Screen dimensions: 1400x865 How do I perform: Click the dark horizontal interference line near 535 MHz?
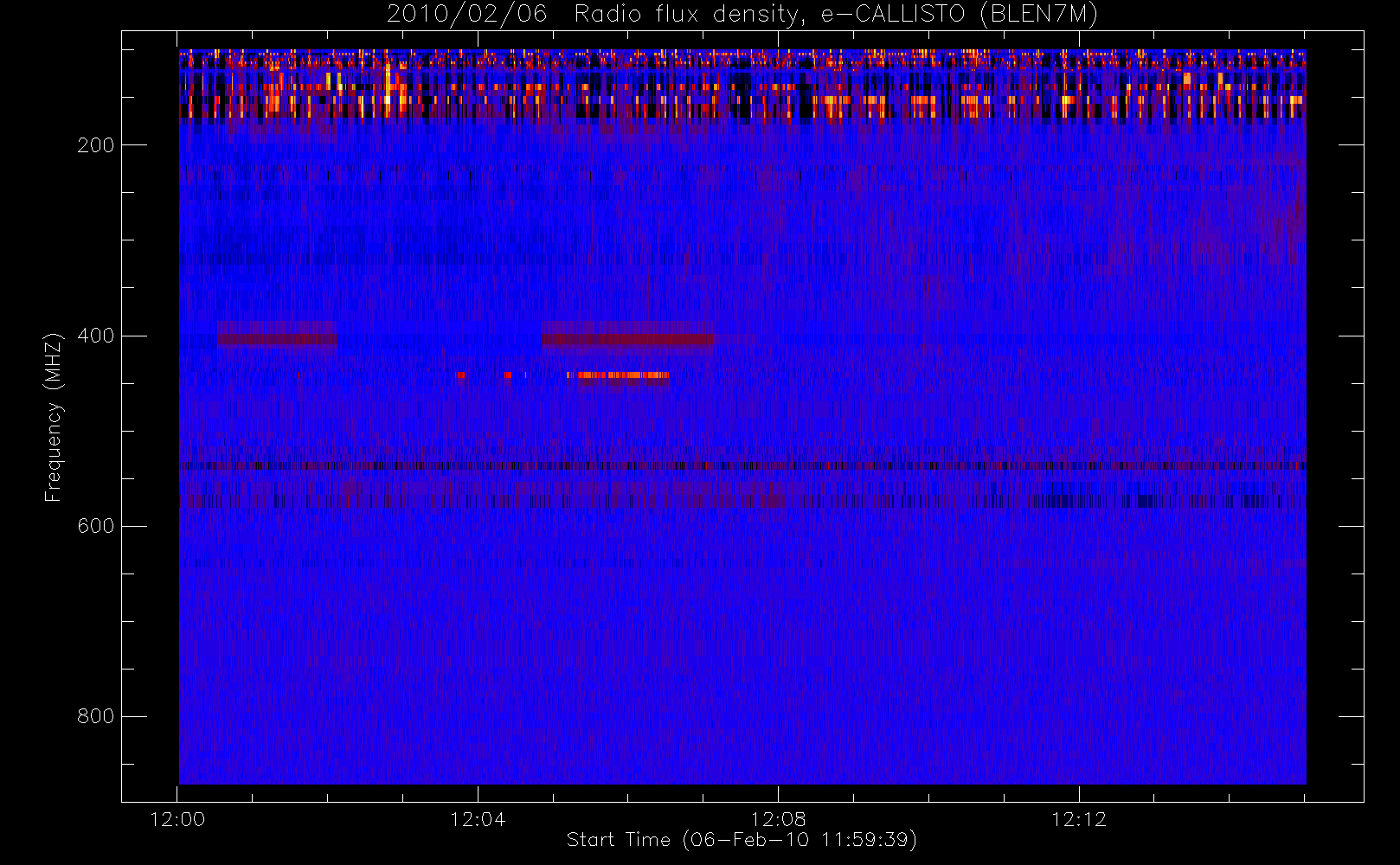pyautogui.click(x=742, y=466)
